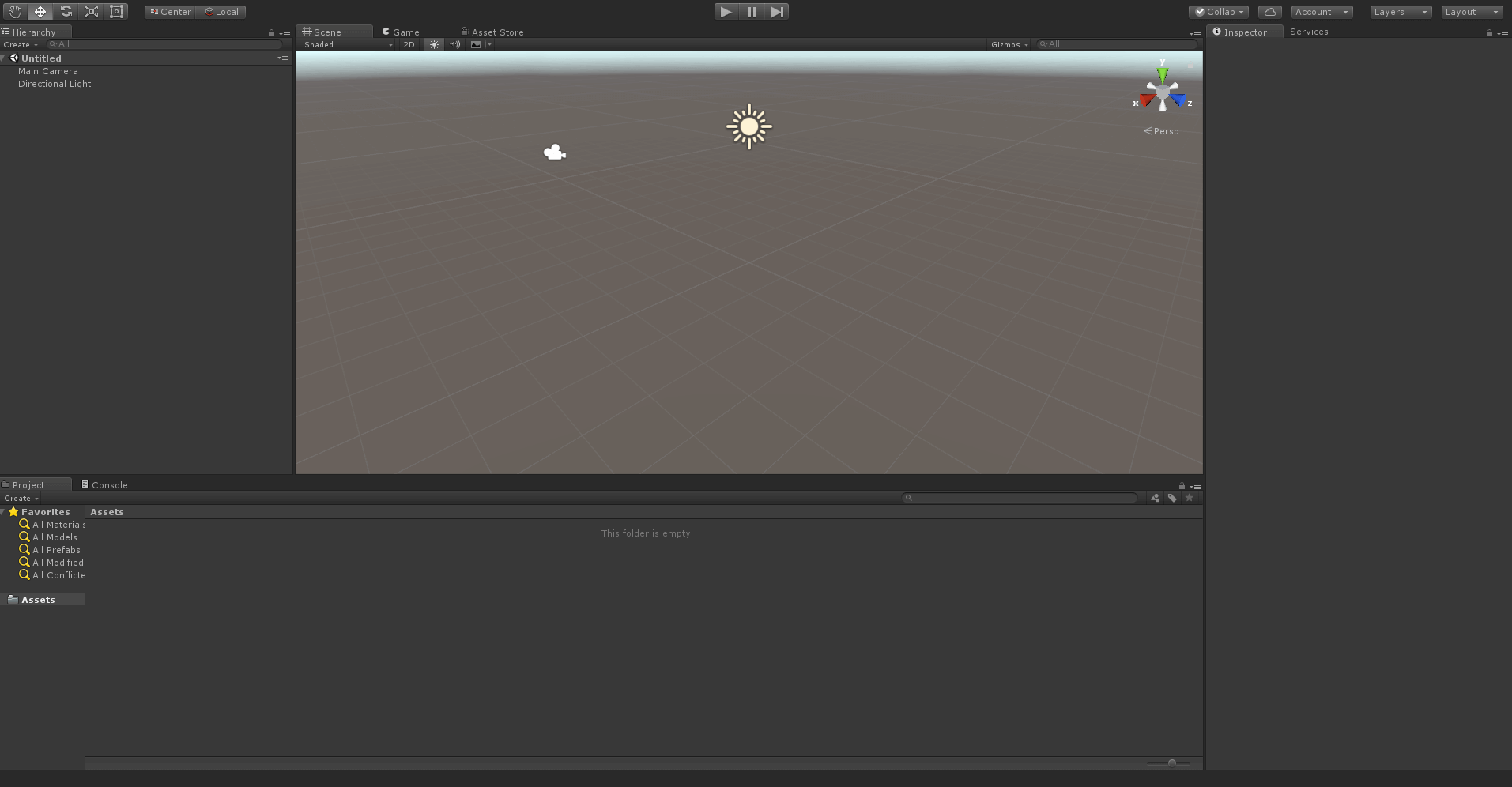Select the Rect Transform tool
1512x787 pixels.
pyautogui.click(x=116, y=11)
